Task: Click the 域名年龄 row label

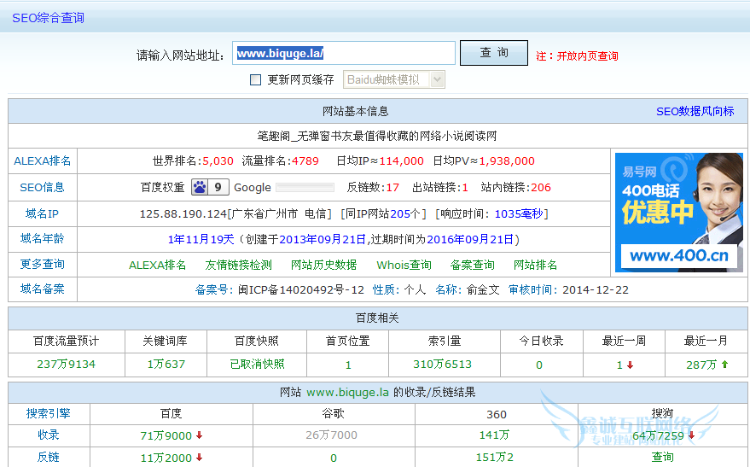Action: [42, 238]
